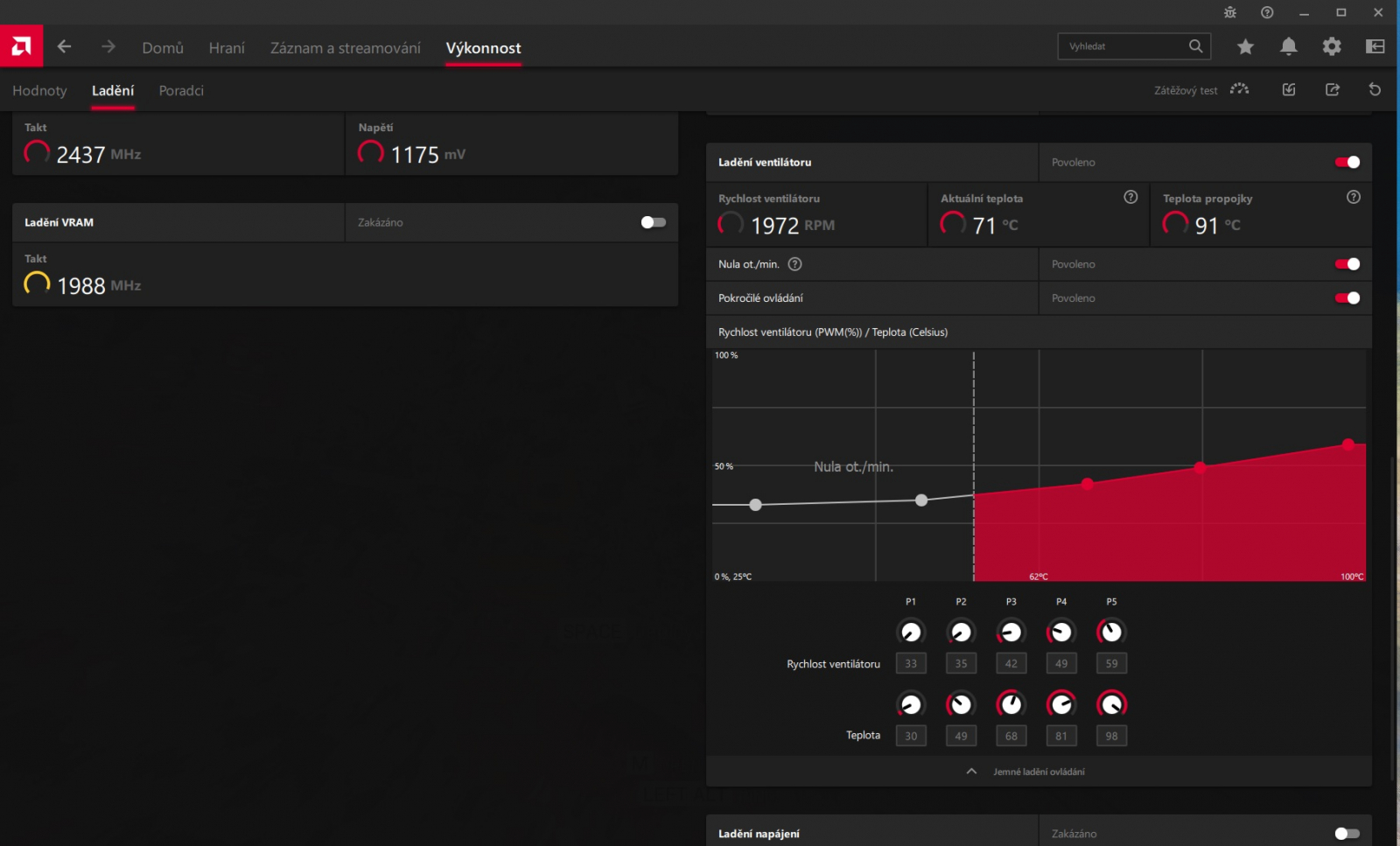Select the P3 fan speed value box

click(1011, 663)
